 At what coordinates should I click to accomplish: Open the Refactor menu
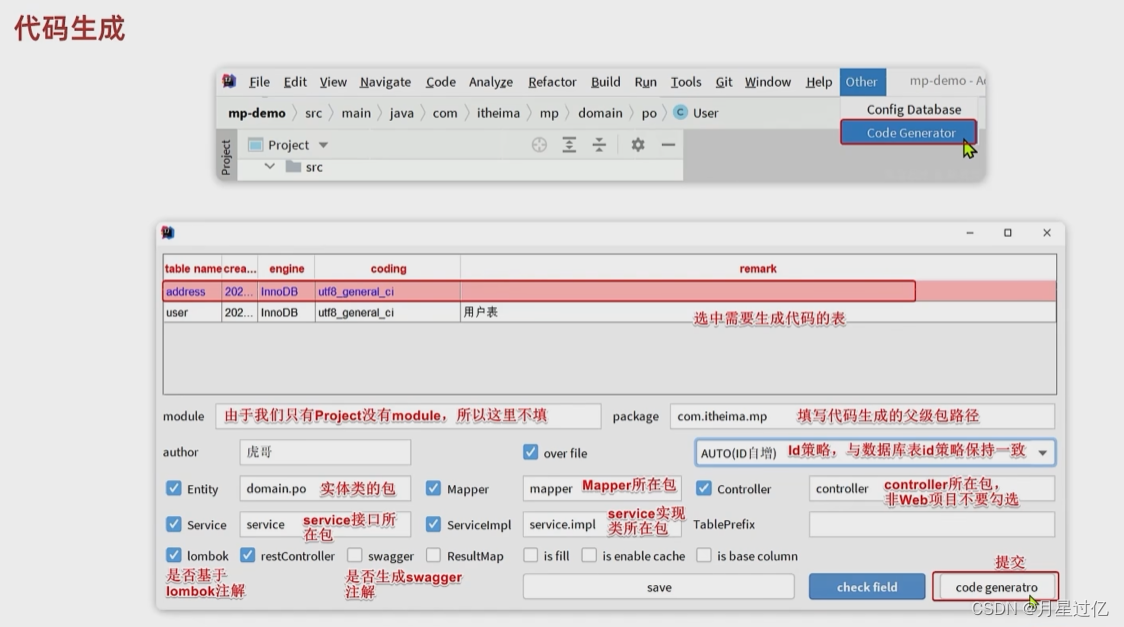point(552,82)
